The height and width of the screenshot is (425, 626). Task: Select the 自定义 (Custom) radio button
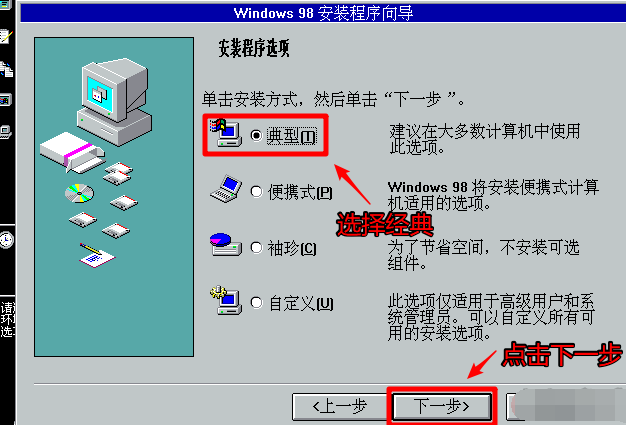point(256,303)
